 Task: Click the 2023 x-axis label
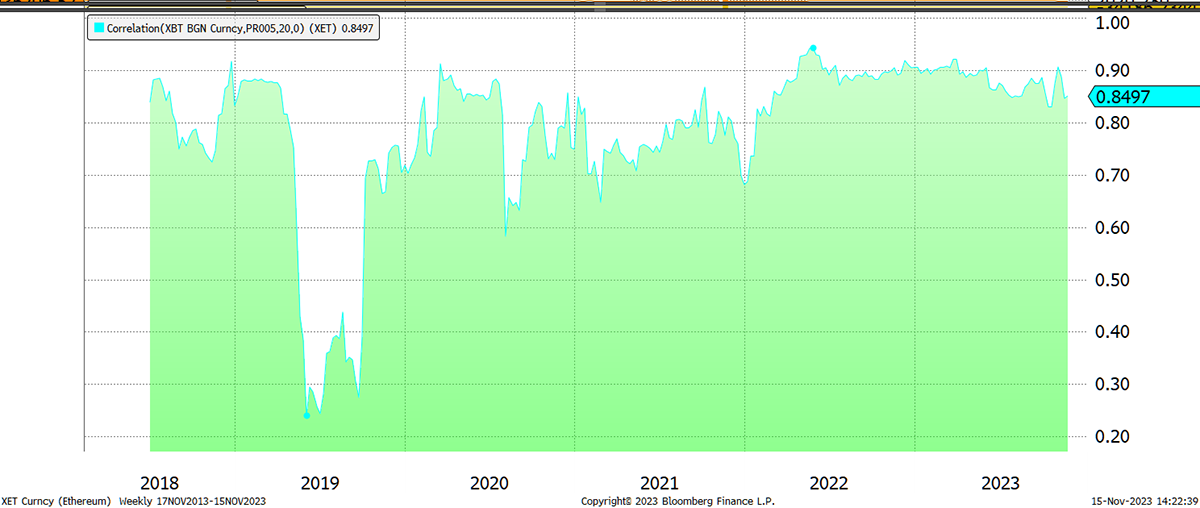click(999, 482)
